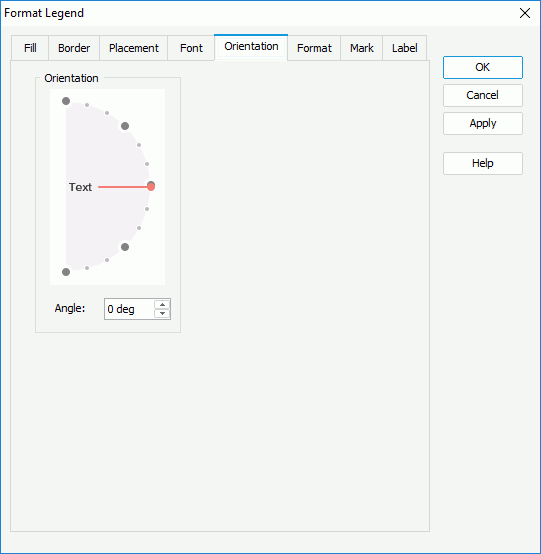Click the Orientation tab

(251, 47)
